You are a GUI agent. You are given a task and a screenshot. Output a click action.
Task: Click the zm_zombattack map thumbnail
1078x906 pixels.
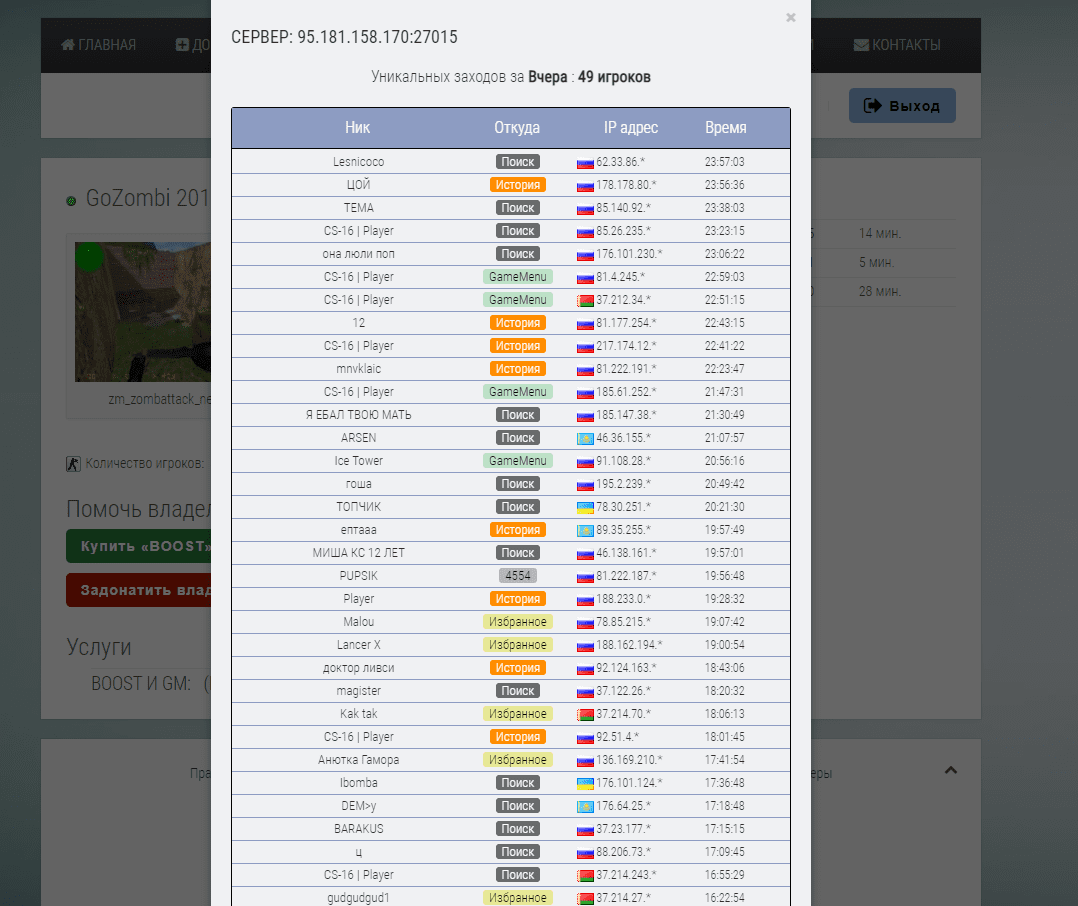(x=143, y=311)
